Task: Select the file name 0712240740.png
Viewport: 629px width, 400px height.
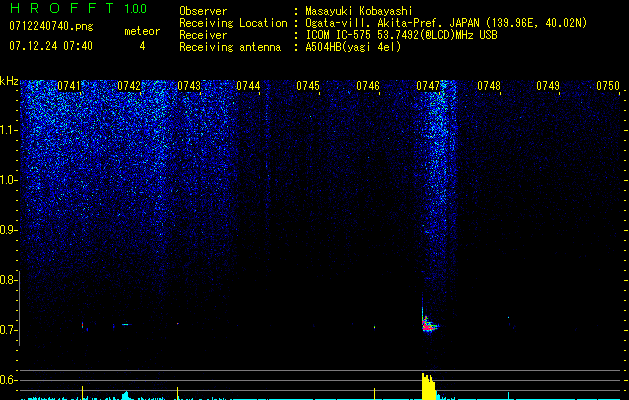Action: 51,27
